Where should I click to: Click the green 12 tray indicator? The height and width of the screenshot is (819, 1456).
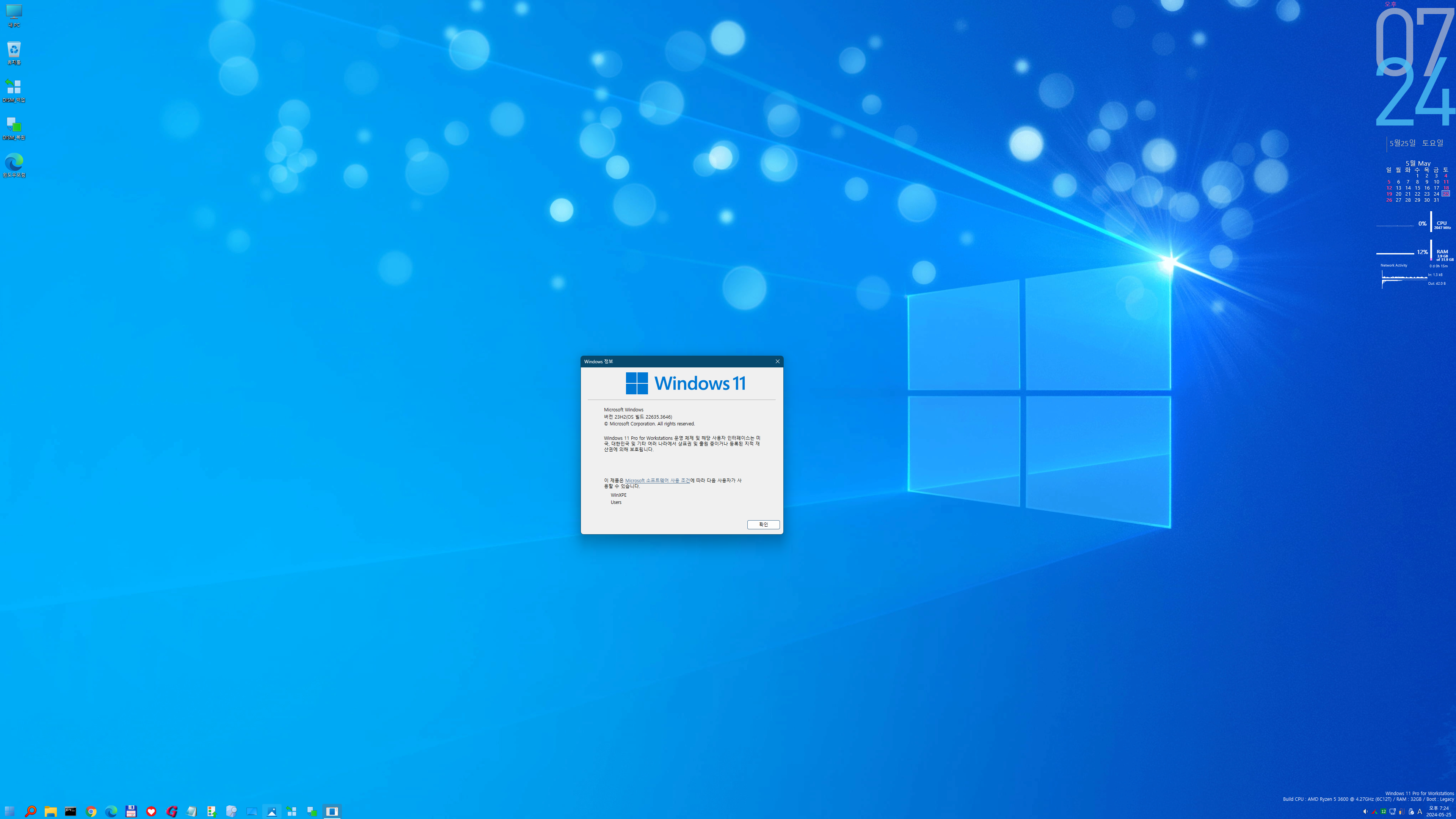click(x=1383, y=812)
